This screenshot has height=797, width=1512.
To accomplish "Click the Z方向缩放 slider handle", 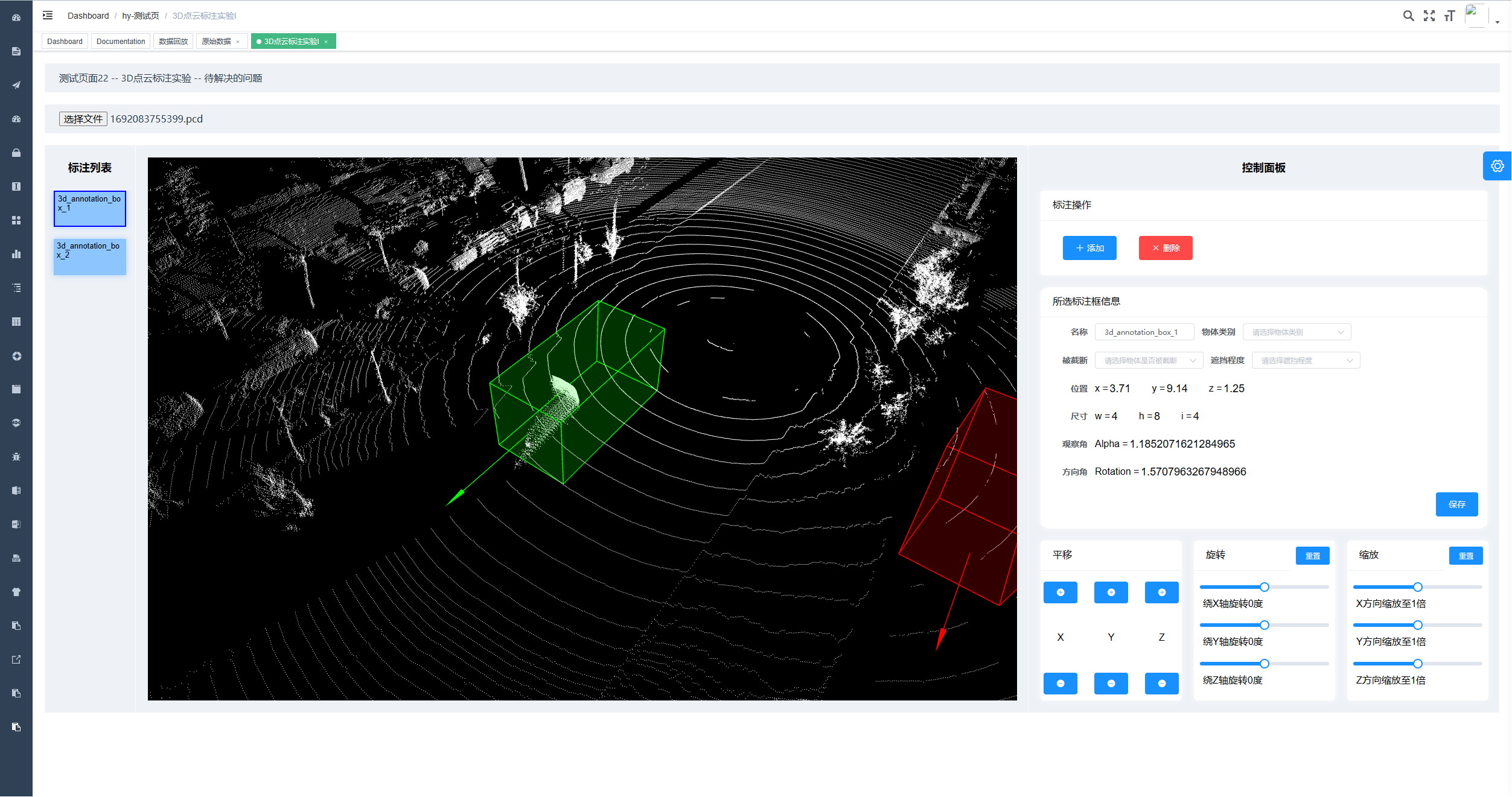I will click(1417, 664).
